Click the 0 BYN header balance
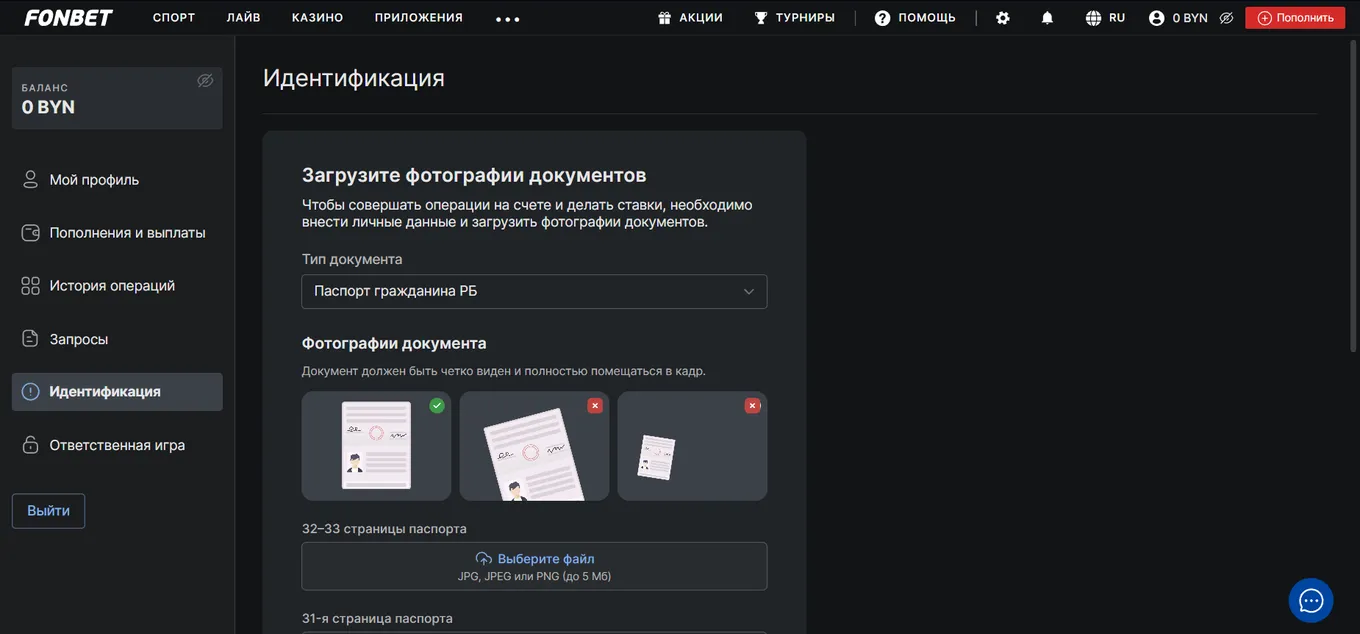 (1190, 18)
